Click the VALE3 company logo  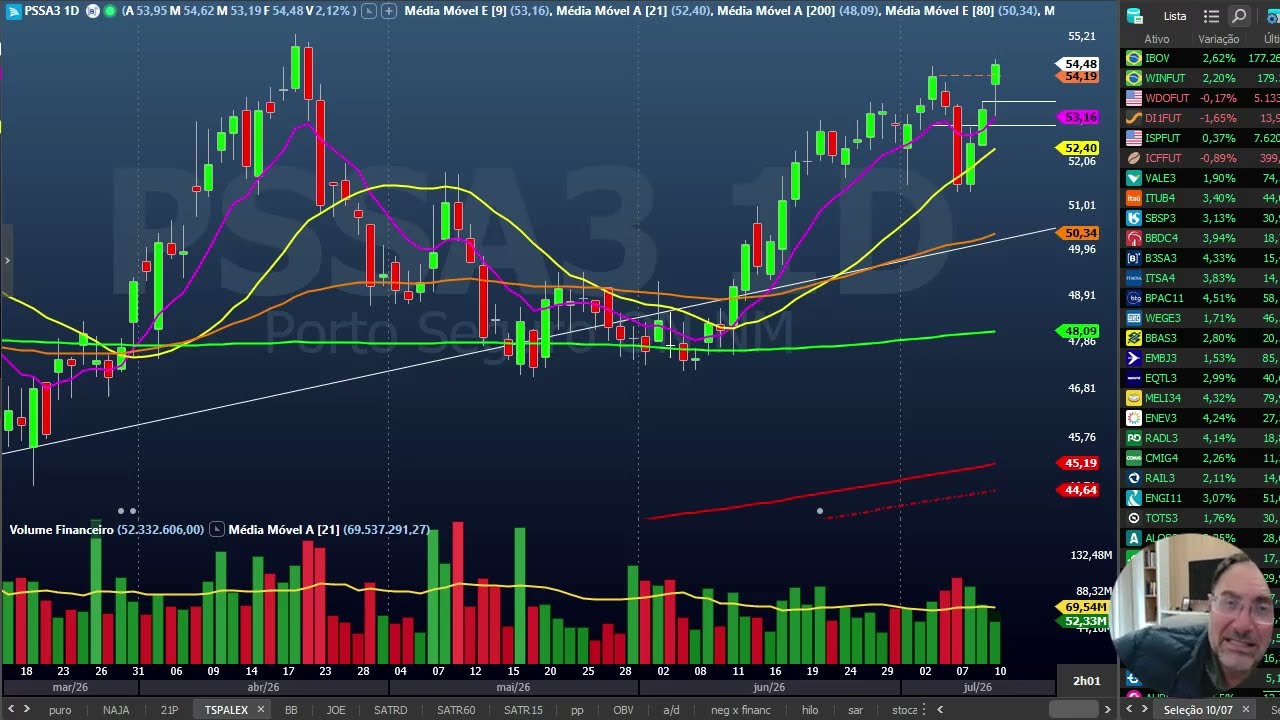(x=1133, y=178)
